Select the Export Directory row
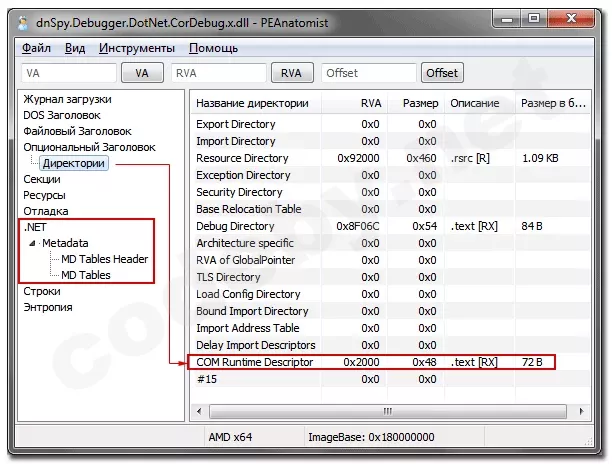 (390, 124)
